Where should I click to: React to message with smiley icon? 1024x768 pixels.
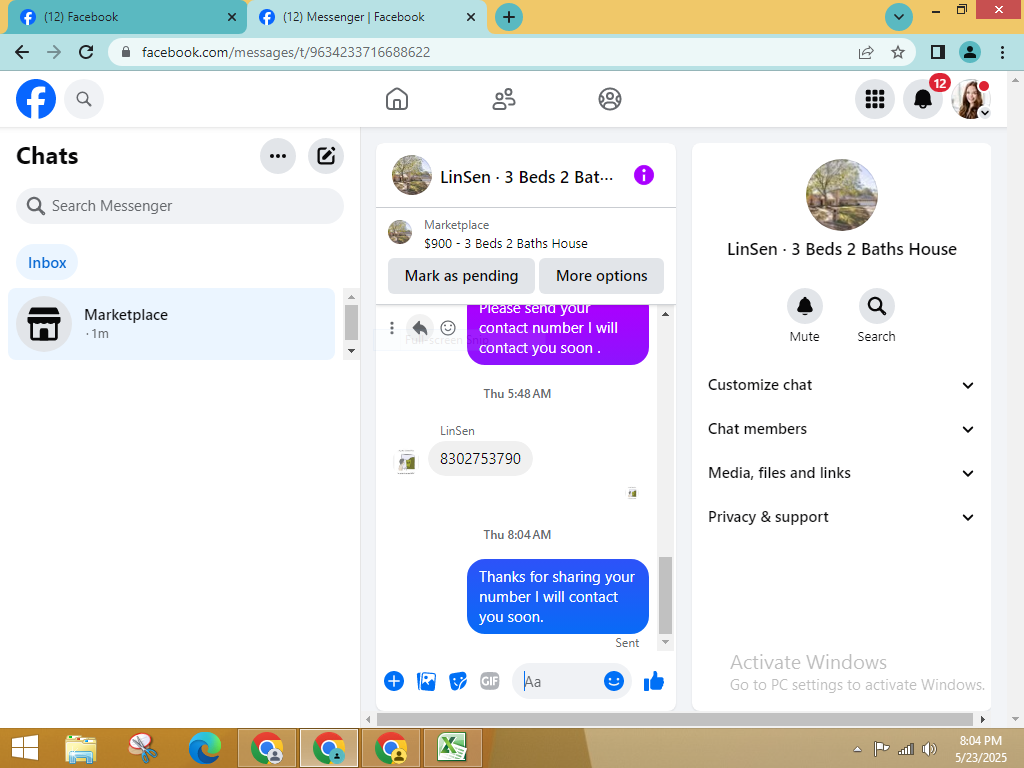pyautogui.click(x=448, y=328)
